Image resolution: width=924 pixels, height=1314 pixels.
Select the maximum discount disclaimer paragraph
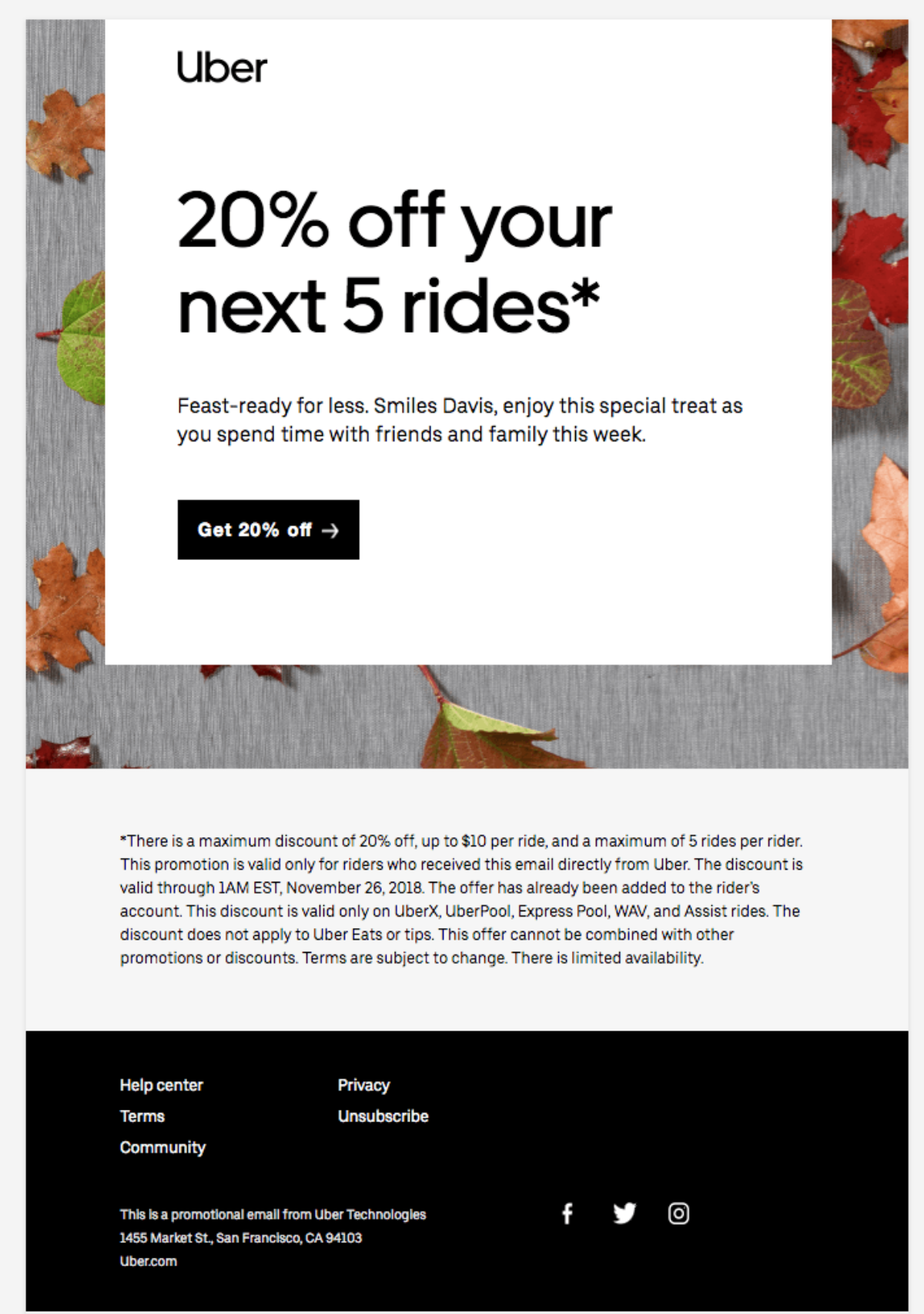462,897
